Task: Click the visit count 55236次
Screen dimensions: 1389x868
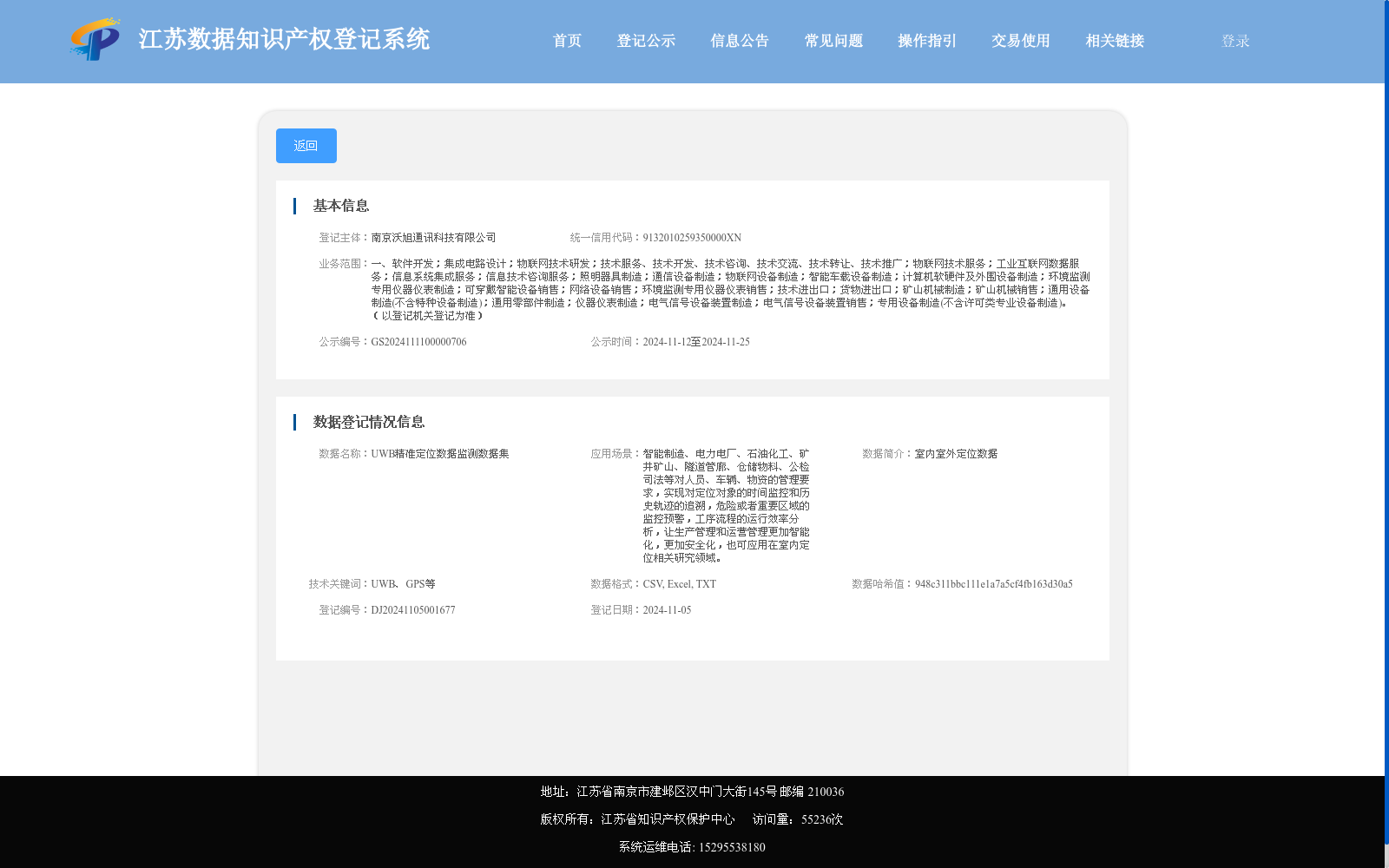Action: (x=822, y=819)
